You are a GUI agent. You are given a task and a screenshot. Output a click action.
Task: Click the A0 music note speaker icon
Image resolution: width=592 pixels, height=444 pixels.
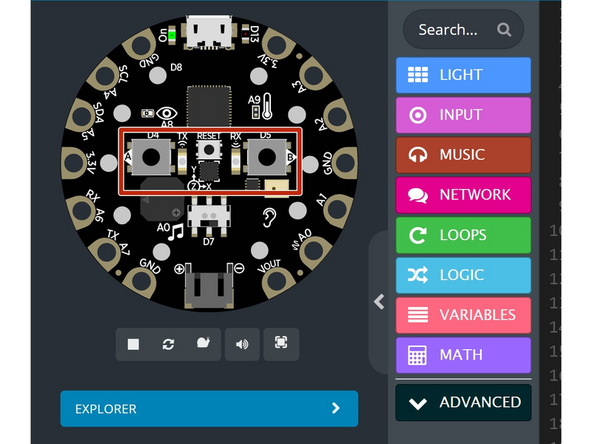pyautogui.click(x=176, y=231)
